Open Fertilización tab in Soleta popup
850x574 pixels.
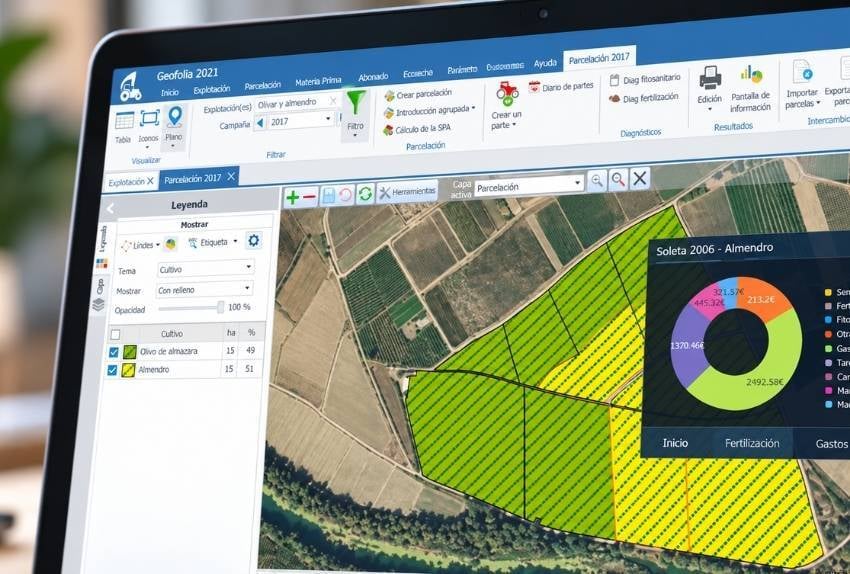tap(752, 443)
